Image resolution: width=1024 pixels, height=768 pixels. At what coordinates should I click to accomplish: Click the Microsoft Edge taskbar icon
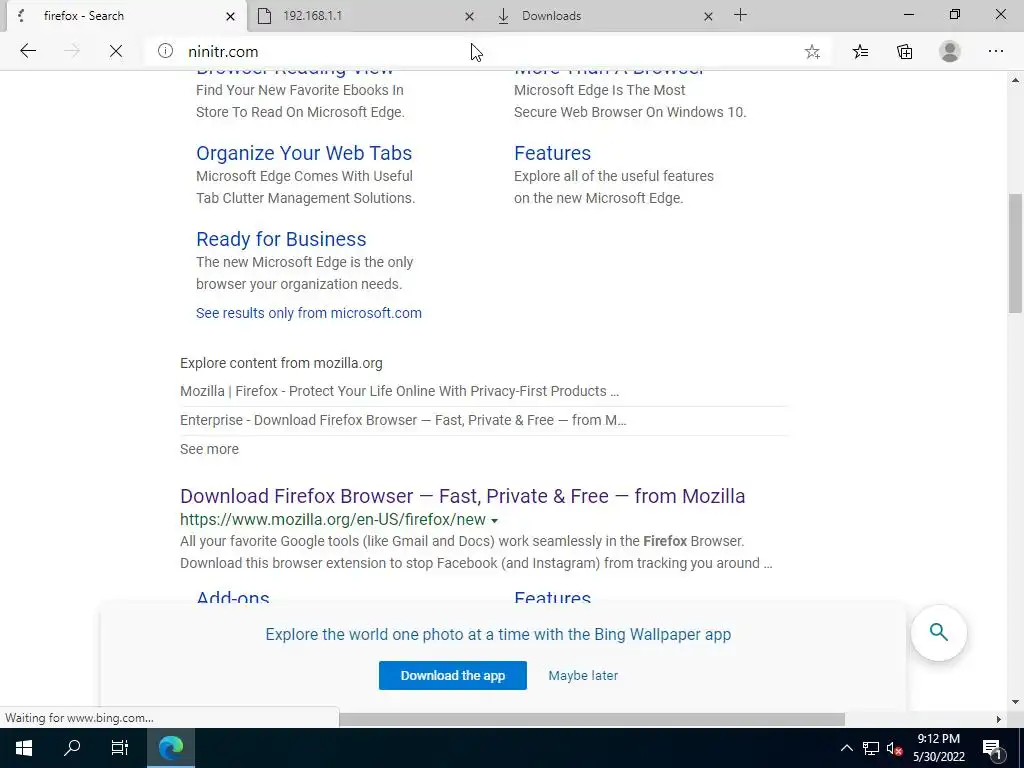[170, 748]
